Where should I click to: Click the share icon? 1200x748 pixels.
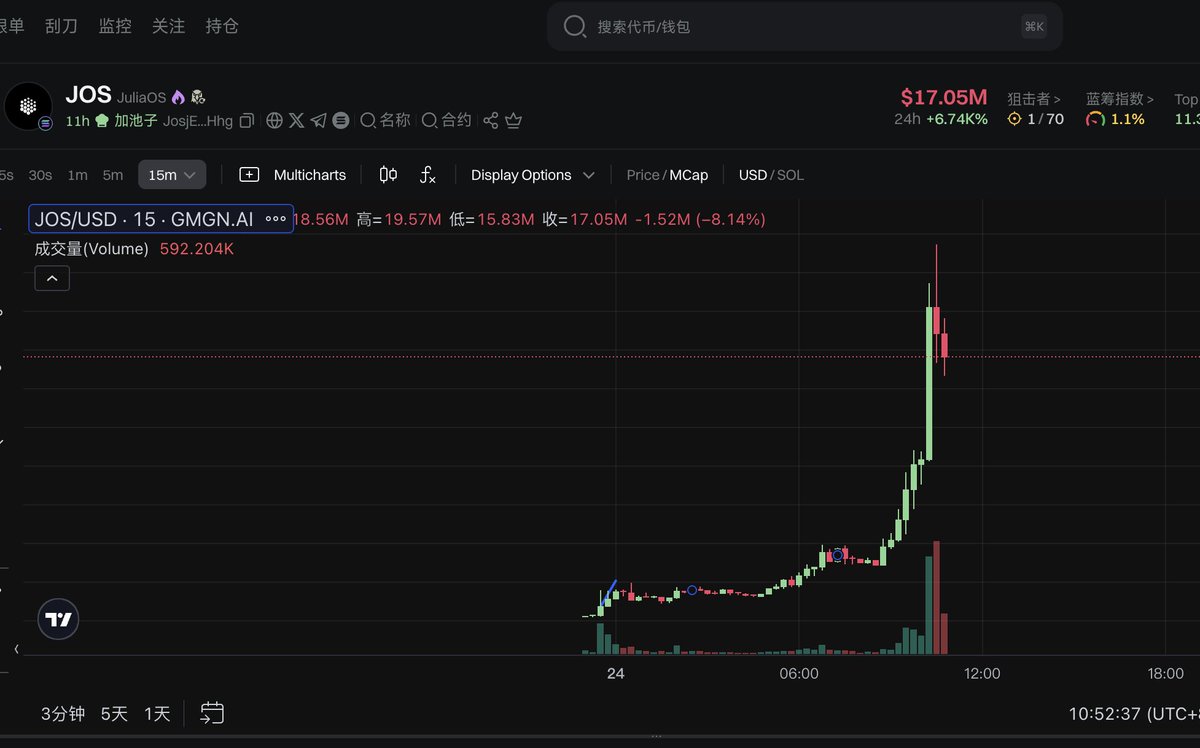pyautogui.click(x=491, y=121)
